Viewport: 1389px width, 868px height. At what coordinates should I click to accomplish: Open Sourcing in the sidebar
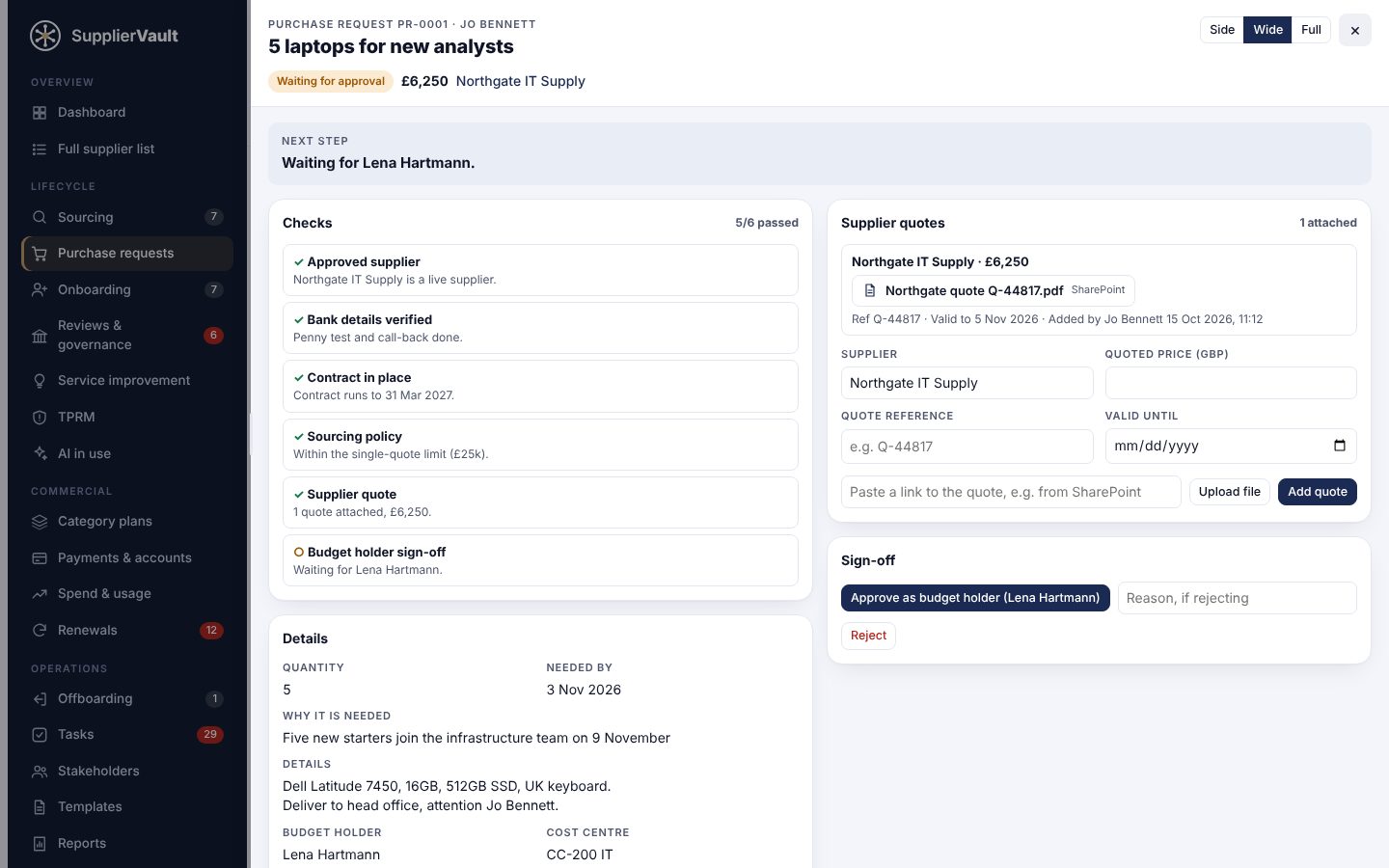point(127,217)
